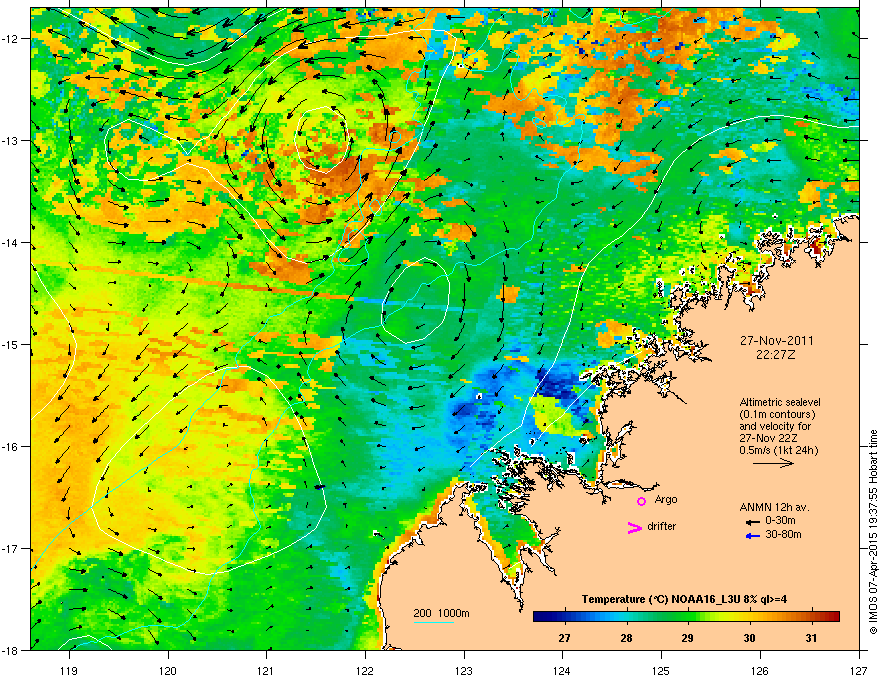
Task: Click the latitude axis label '-12'
Action: coord(11,38)
